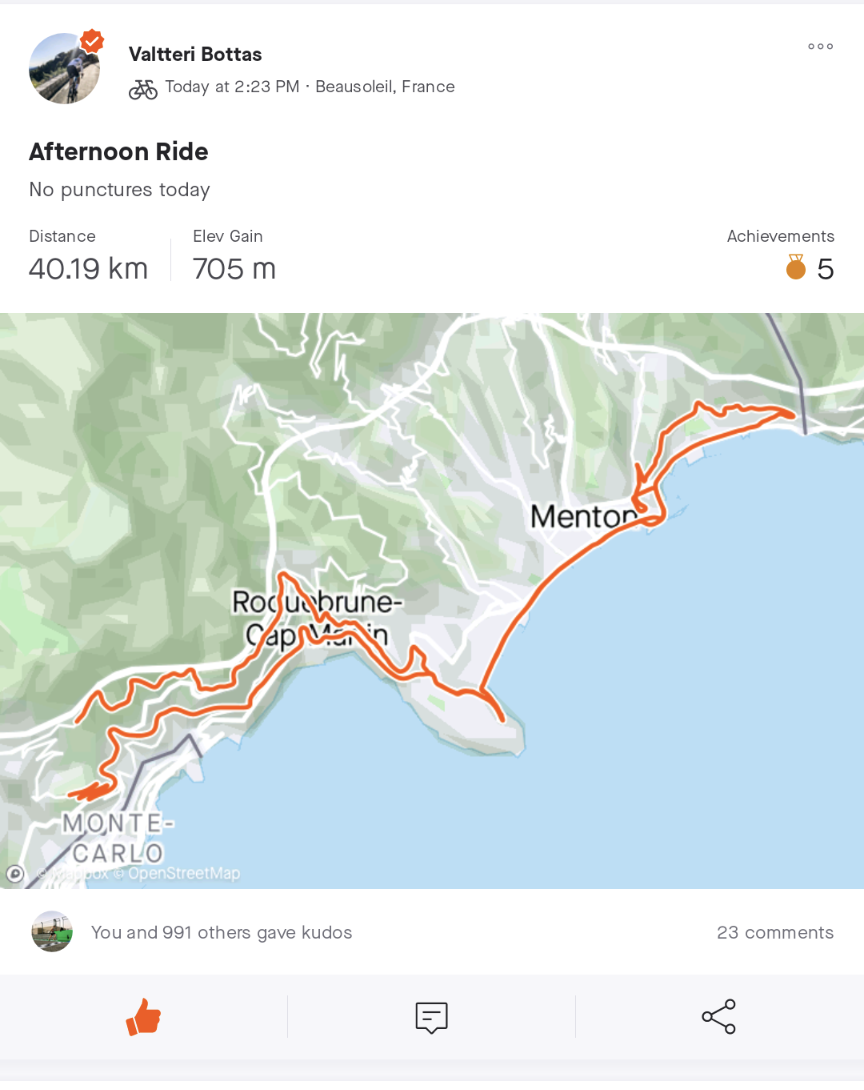Image resolution: width=864 pixels, height=1090 pixels.
Task: Open the comment icon below the map
Action: 431,1017
